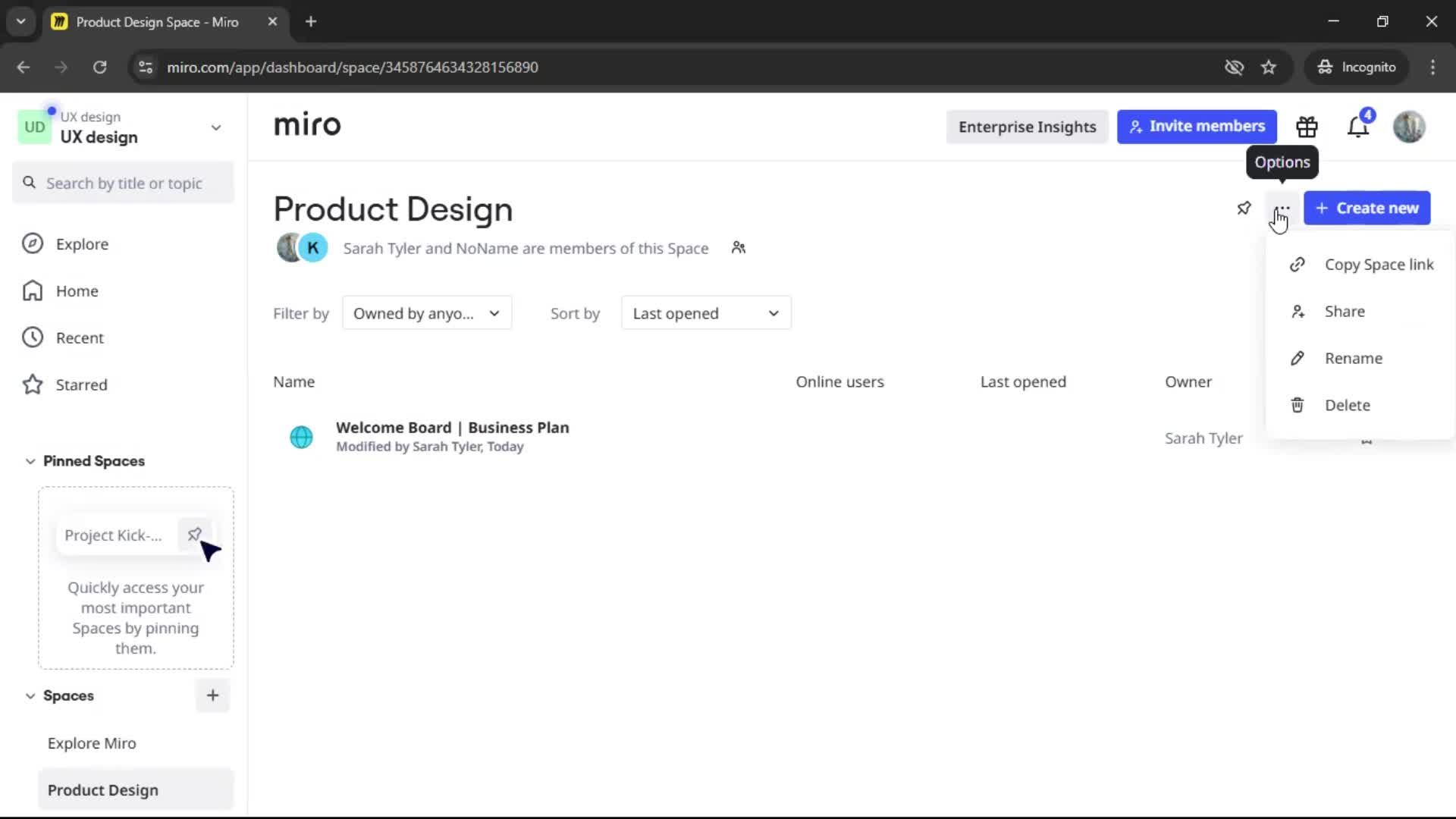Click the Owner column header

[x=1188, y=381]
